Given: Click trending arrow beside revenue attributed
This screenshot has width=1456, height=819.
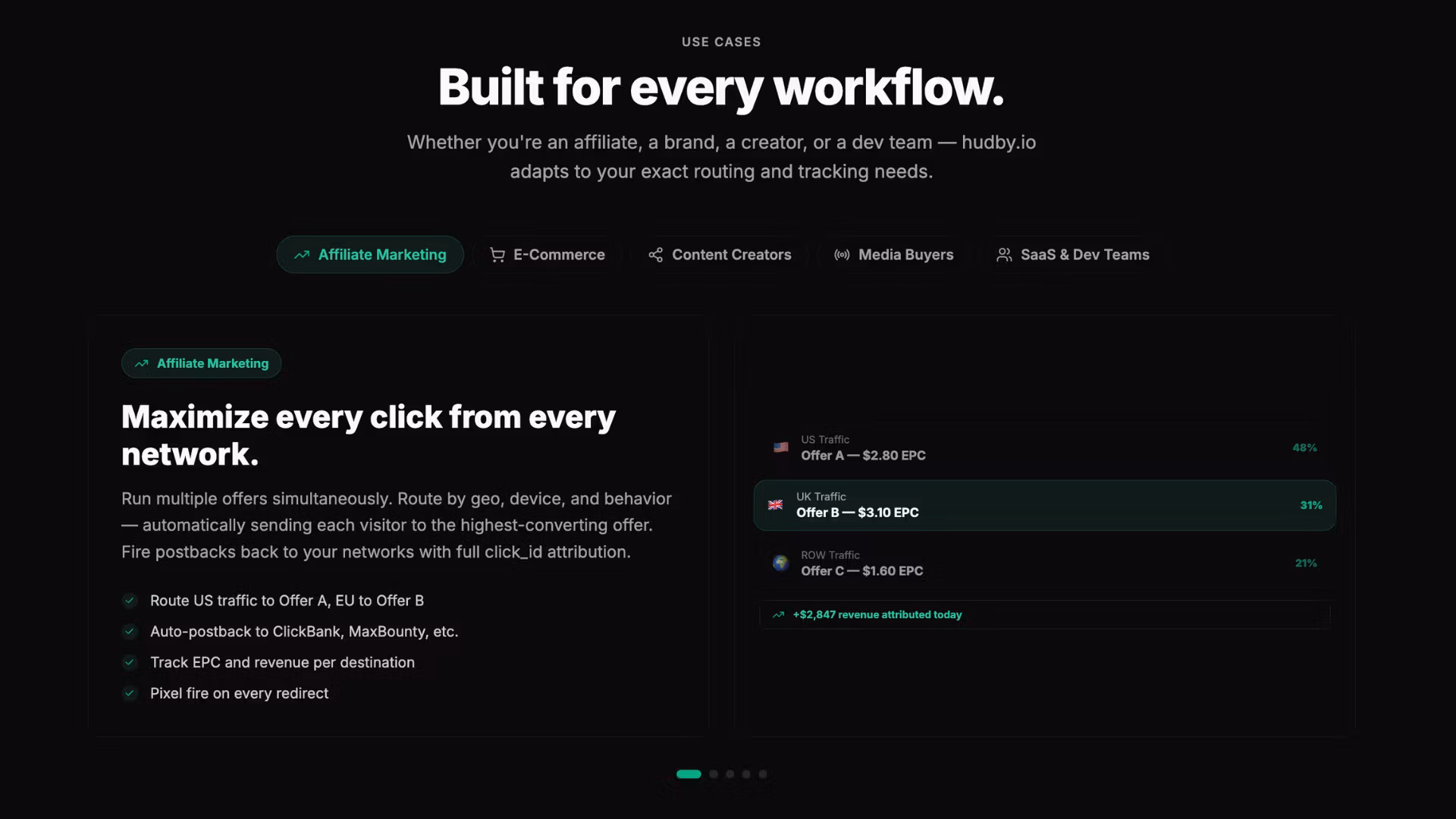Looking at the screenshot, I should (x=778, y=615).
